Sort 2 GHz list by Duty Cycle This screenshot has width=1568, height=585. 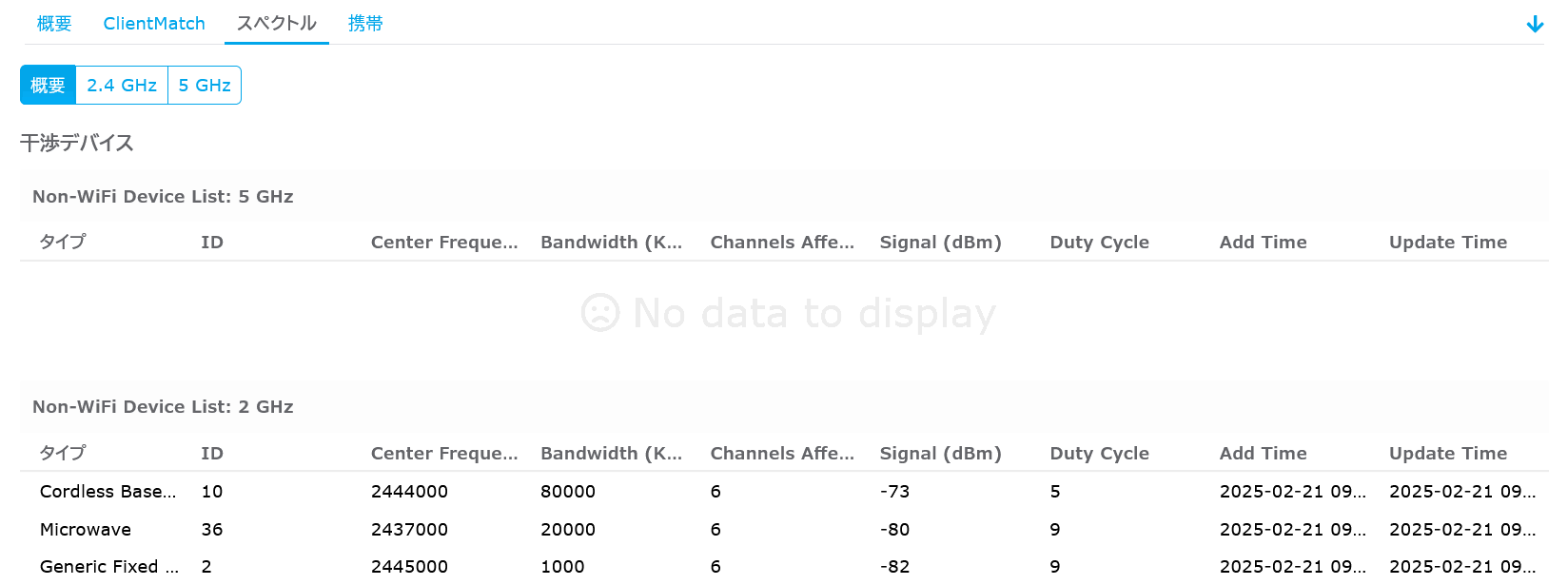point(1099,454)
